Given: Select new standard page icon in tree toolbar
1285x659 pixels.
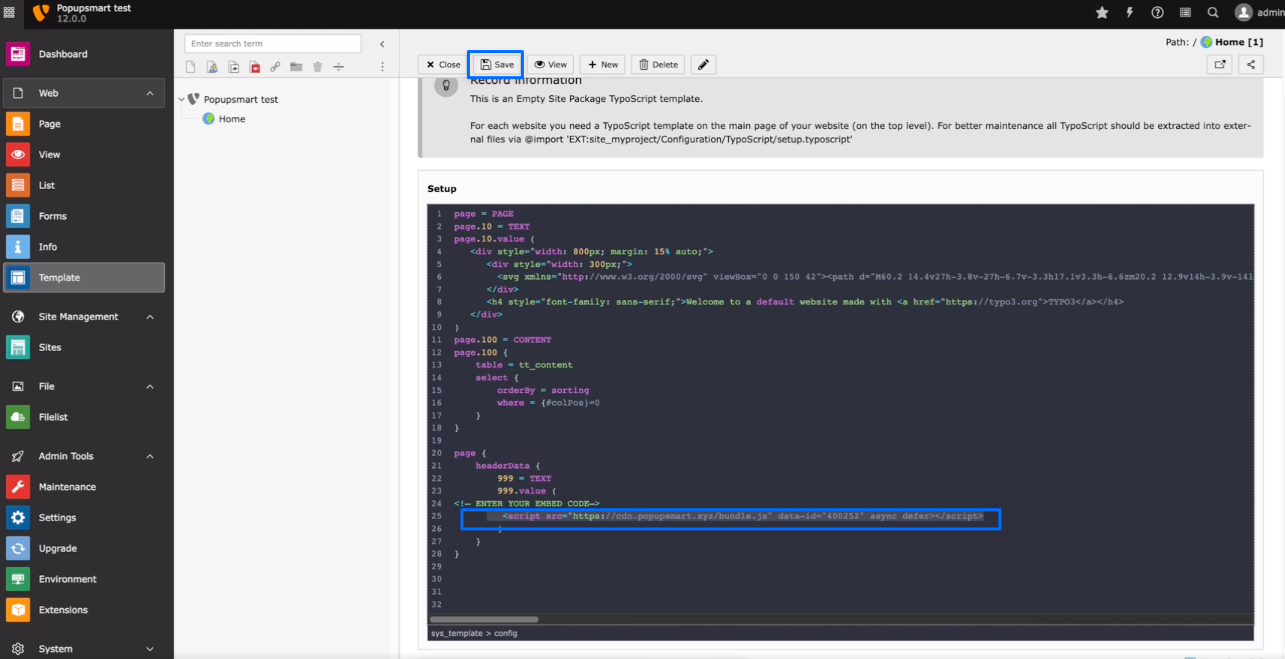Looking at the screenshot, I should [191, 67].
